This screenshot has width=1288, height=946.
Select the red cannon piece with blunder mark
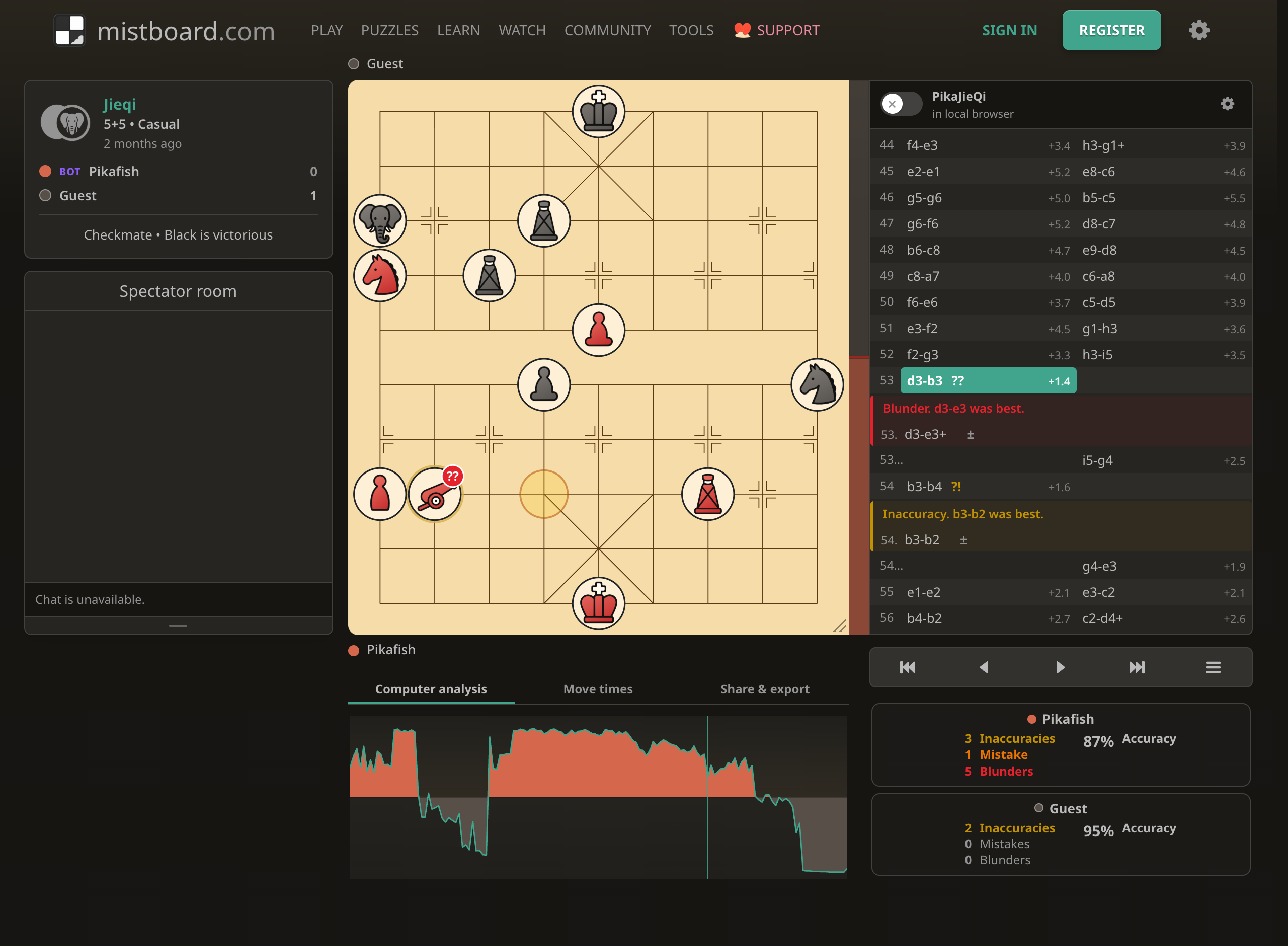point(435,494)
